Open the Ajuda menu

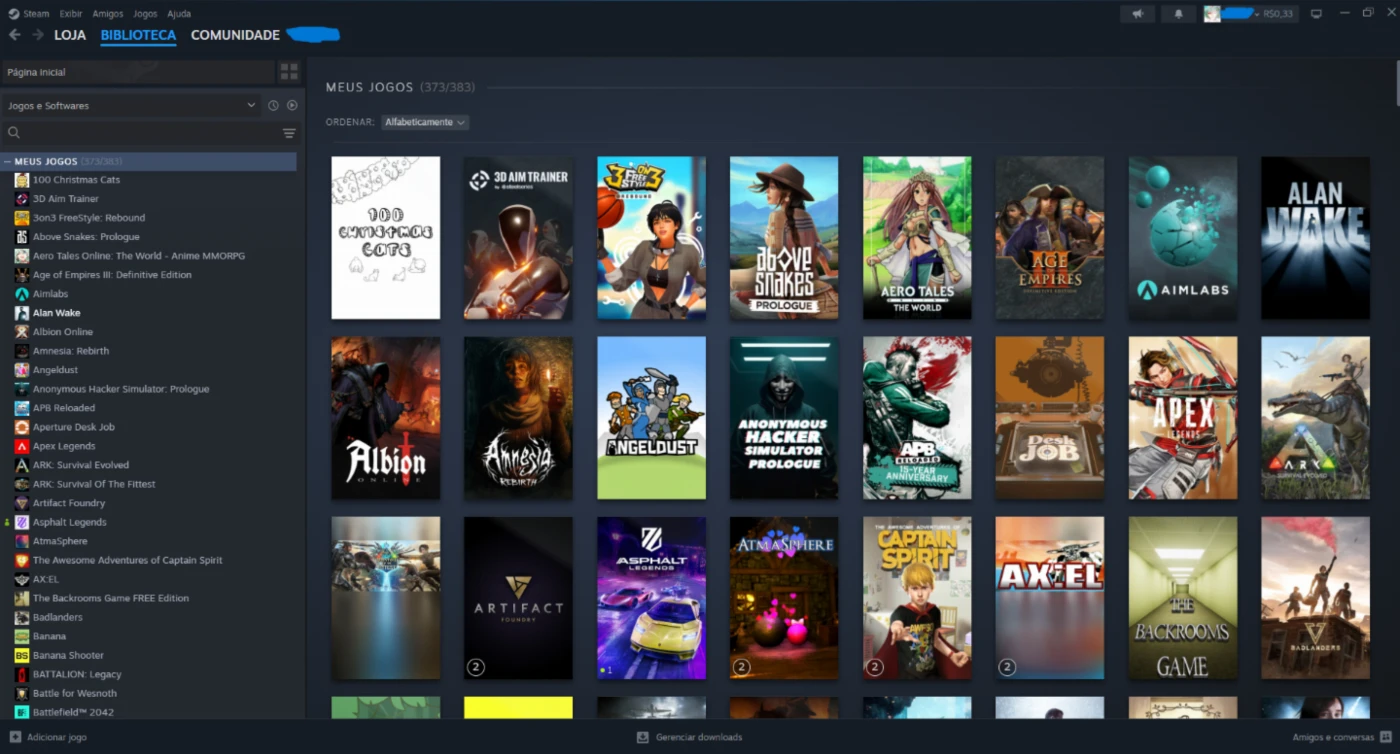coord(179,14)
